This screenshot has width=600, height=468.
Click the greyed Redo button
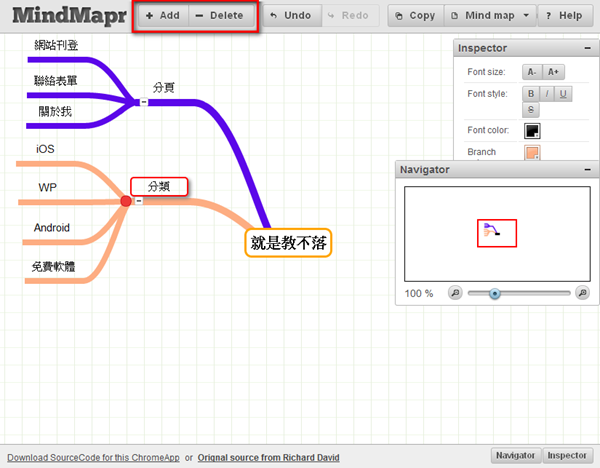click(350, 16)
